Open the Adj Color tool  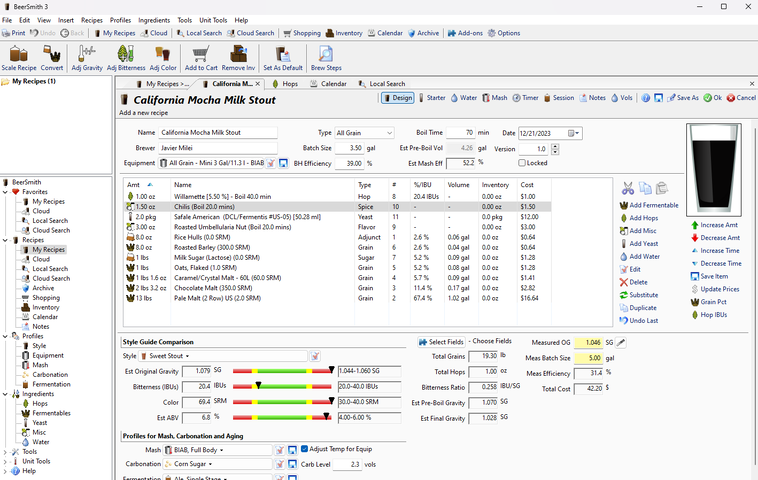[163, 58]
